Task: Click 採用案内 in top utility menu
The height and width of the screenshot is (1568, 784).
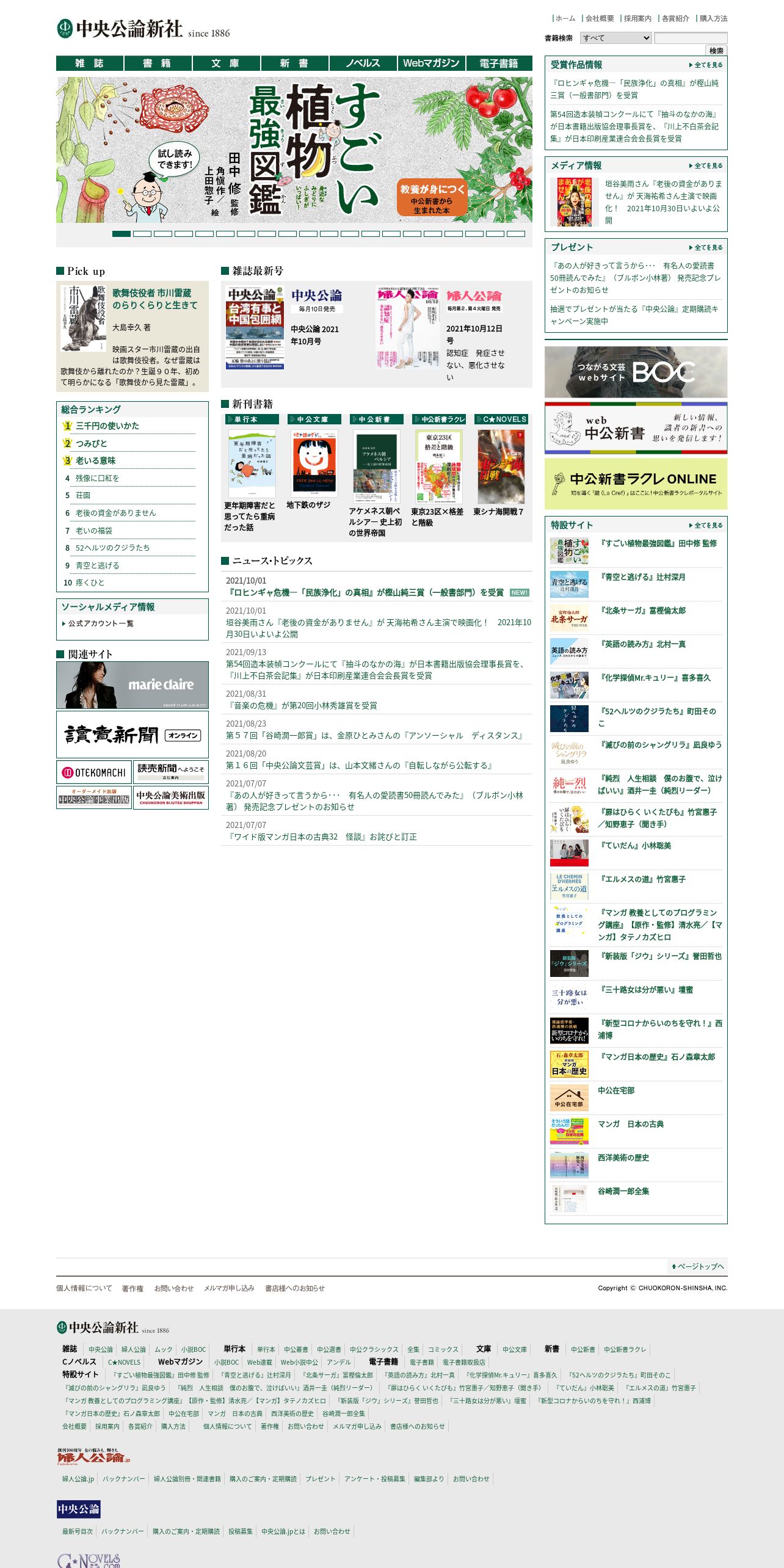Action: click(637, 18)
